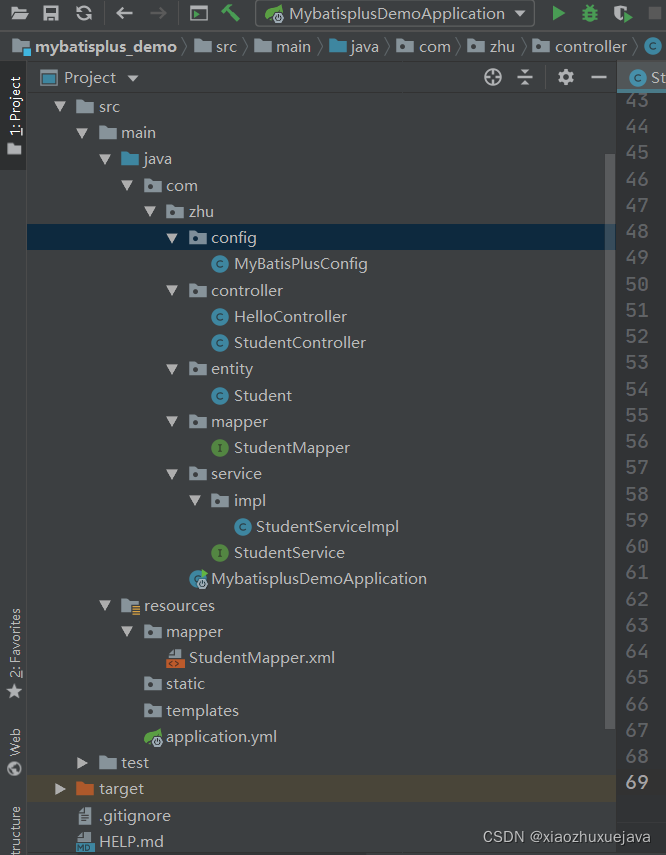
Task: Hide the Project tool window
Action: click(x=599, y=78)
